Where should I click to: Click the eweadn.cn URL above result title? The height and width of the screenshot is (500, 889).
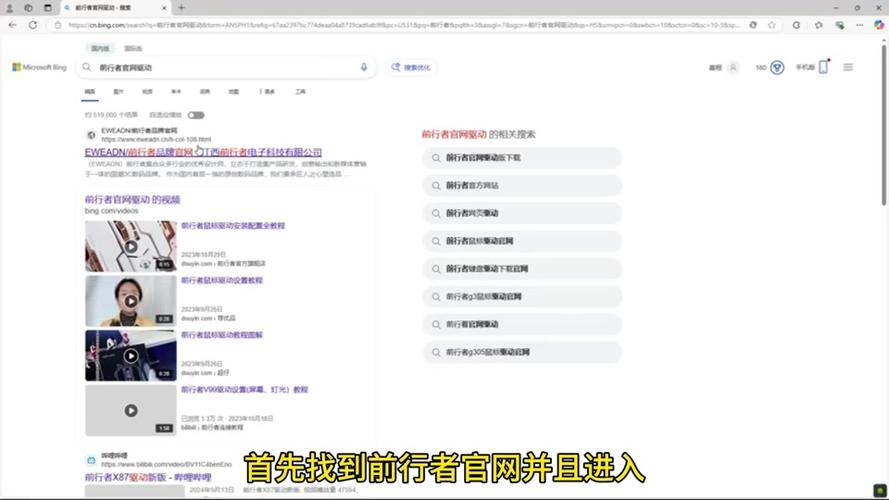[156, 139]
